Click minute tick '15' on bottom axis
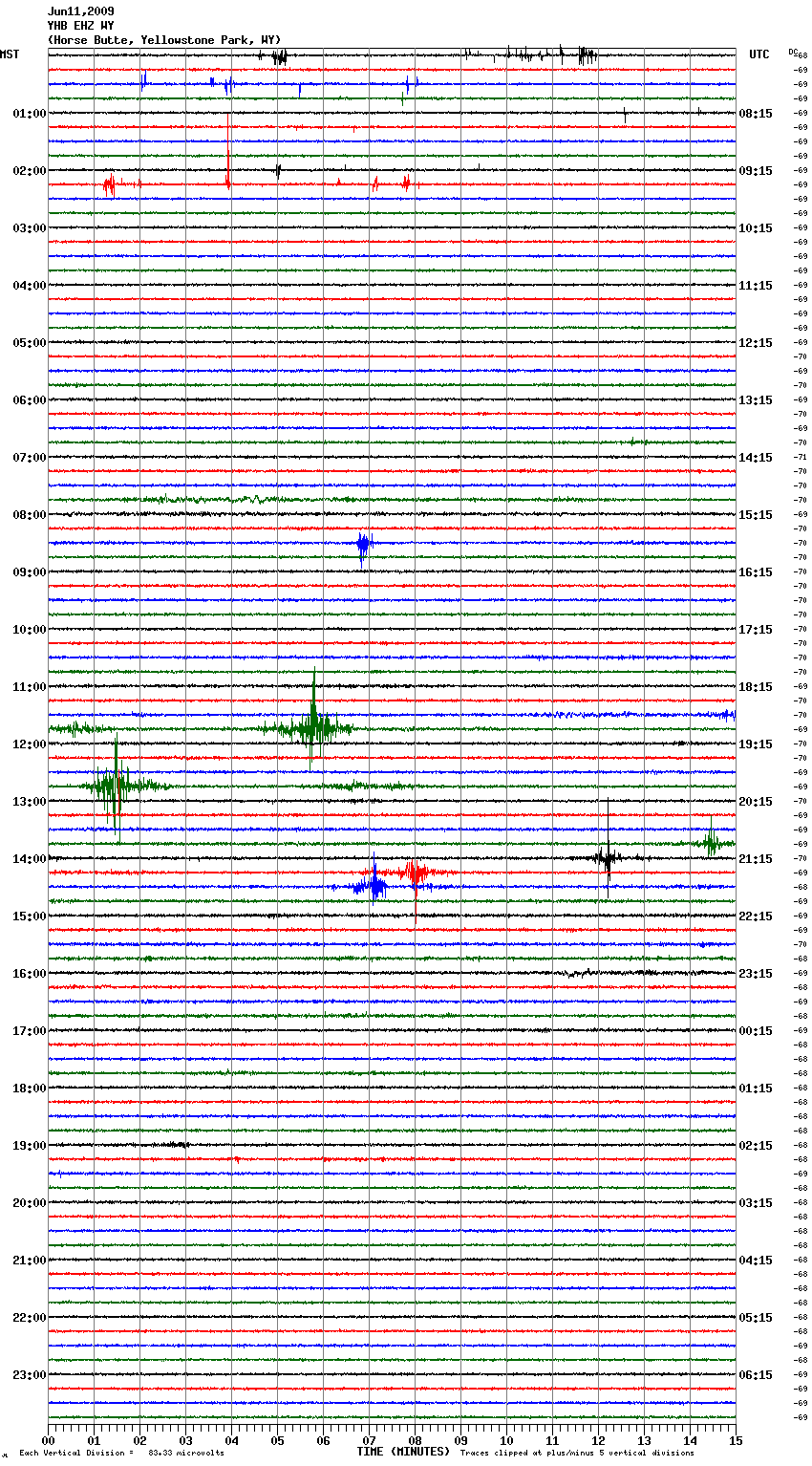Screen dimensions: 812x1466 (x=736, y=1440)
